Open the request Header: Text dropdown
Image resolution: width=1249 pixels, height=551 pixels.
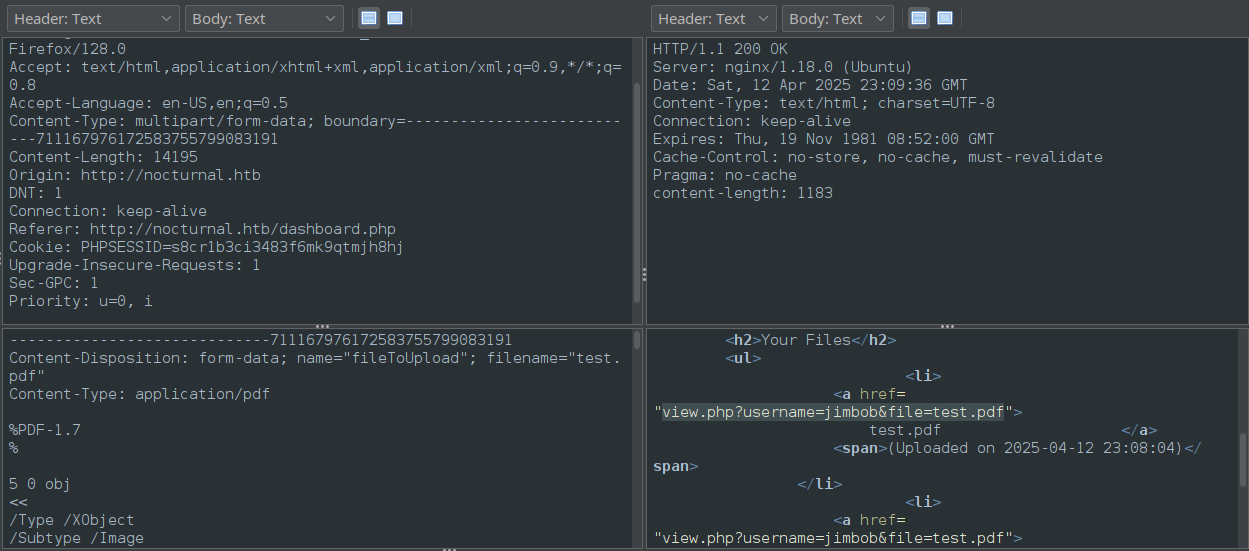click(93, 18)
